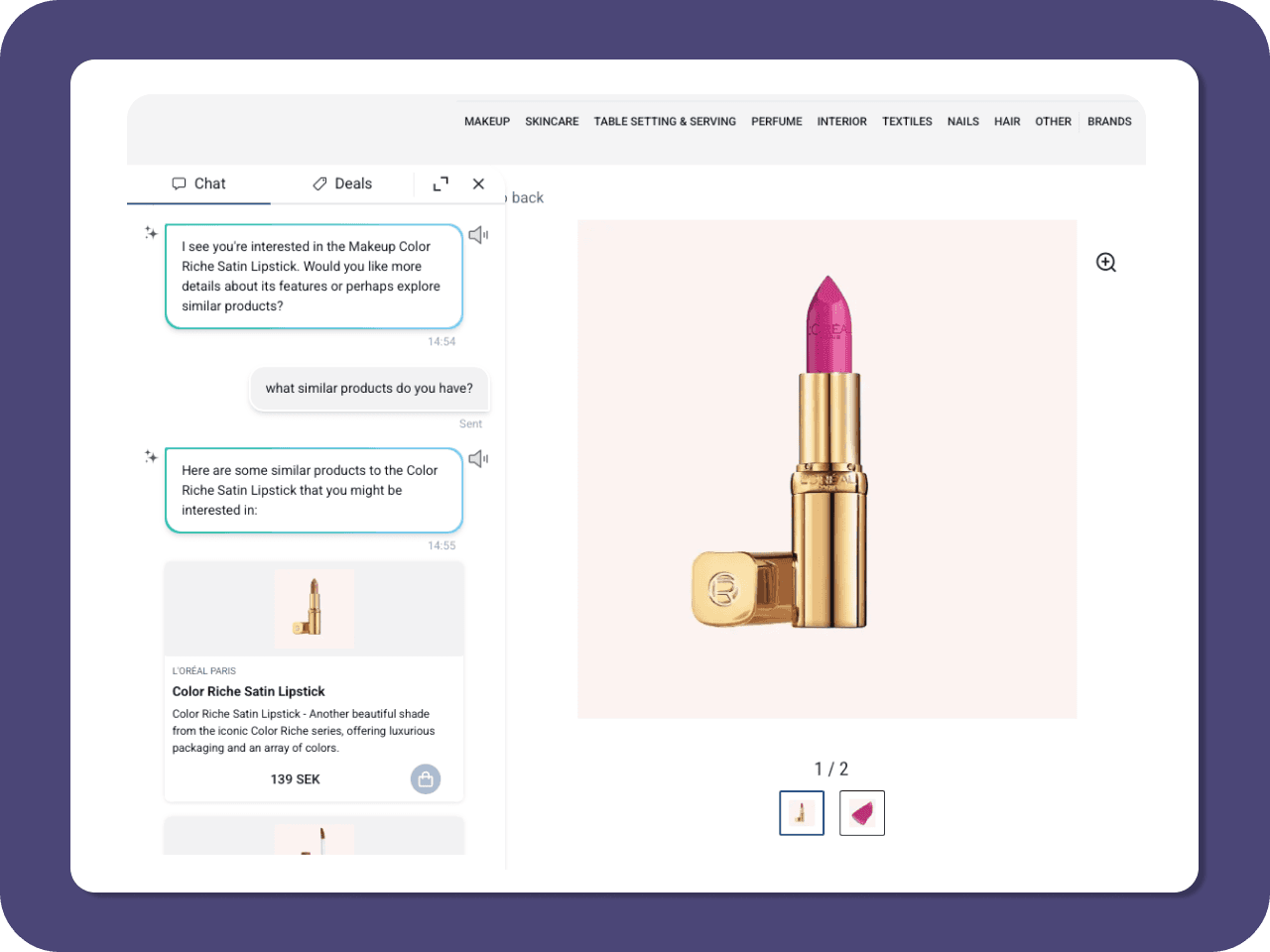Close the chat panel
This screenshot has height=952, width=1270.
pyautogui.click(x=478, y=183)
